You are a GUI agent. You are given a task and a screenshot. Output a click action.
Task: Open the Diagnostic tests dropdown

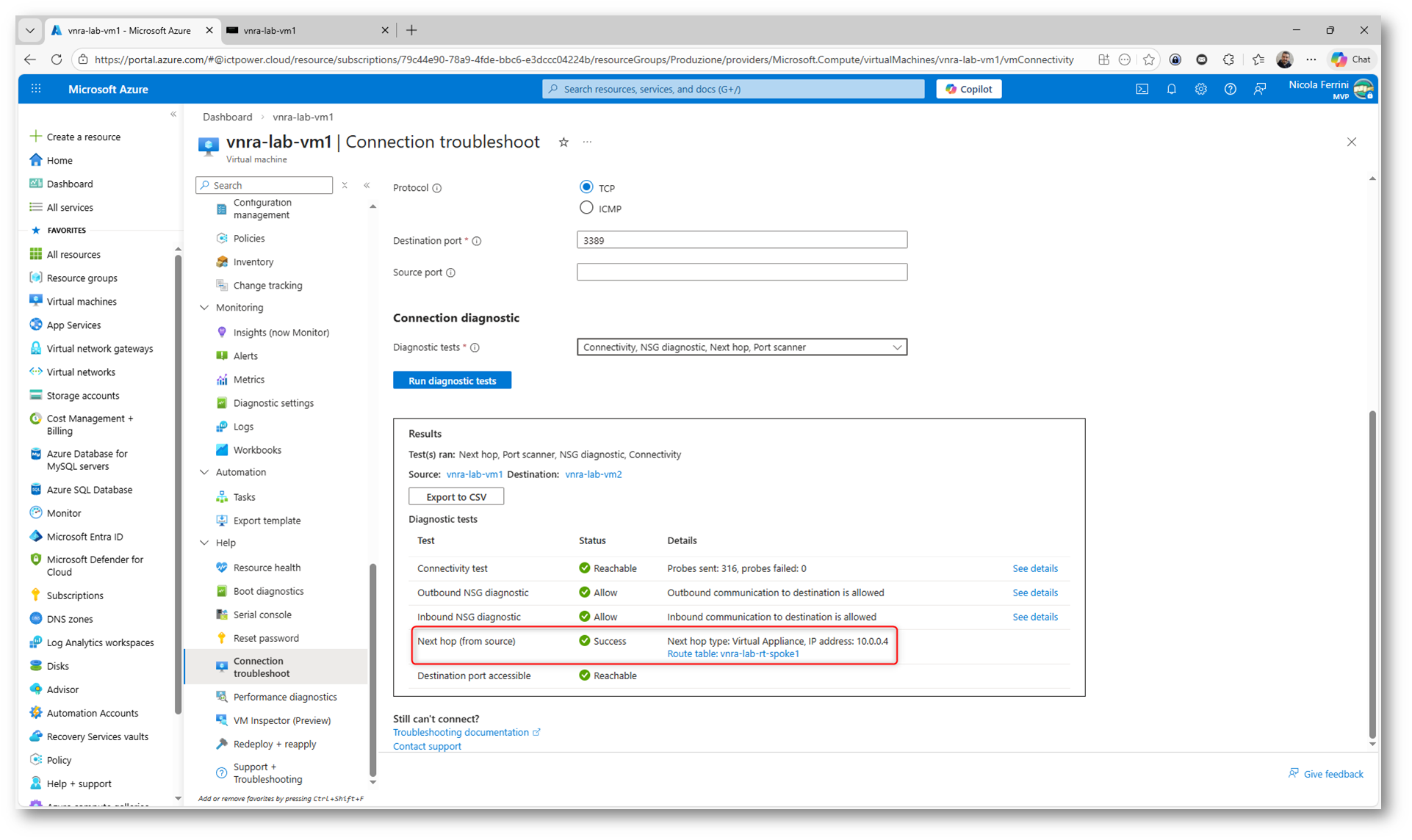click(x=741, y=347)
